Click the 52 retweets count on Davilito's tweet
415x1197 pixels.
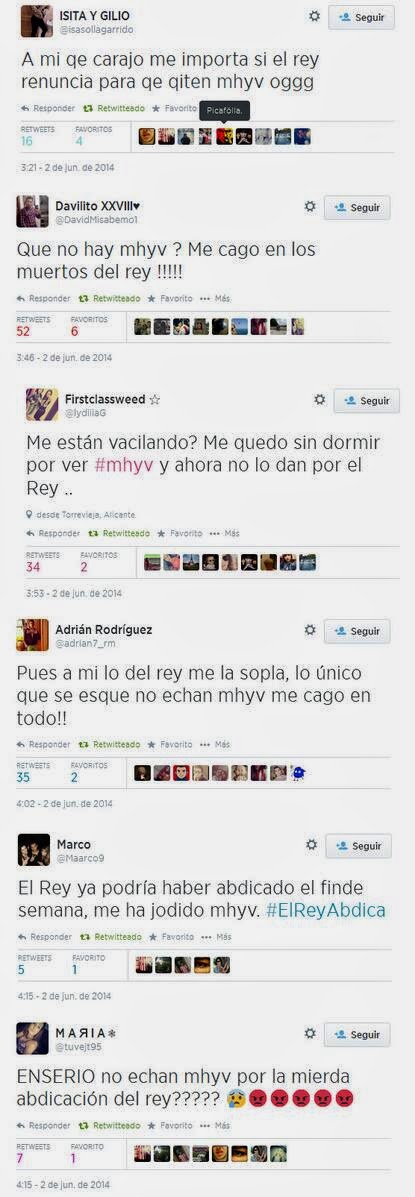coord(24,331)
